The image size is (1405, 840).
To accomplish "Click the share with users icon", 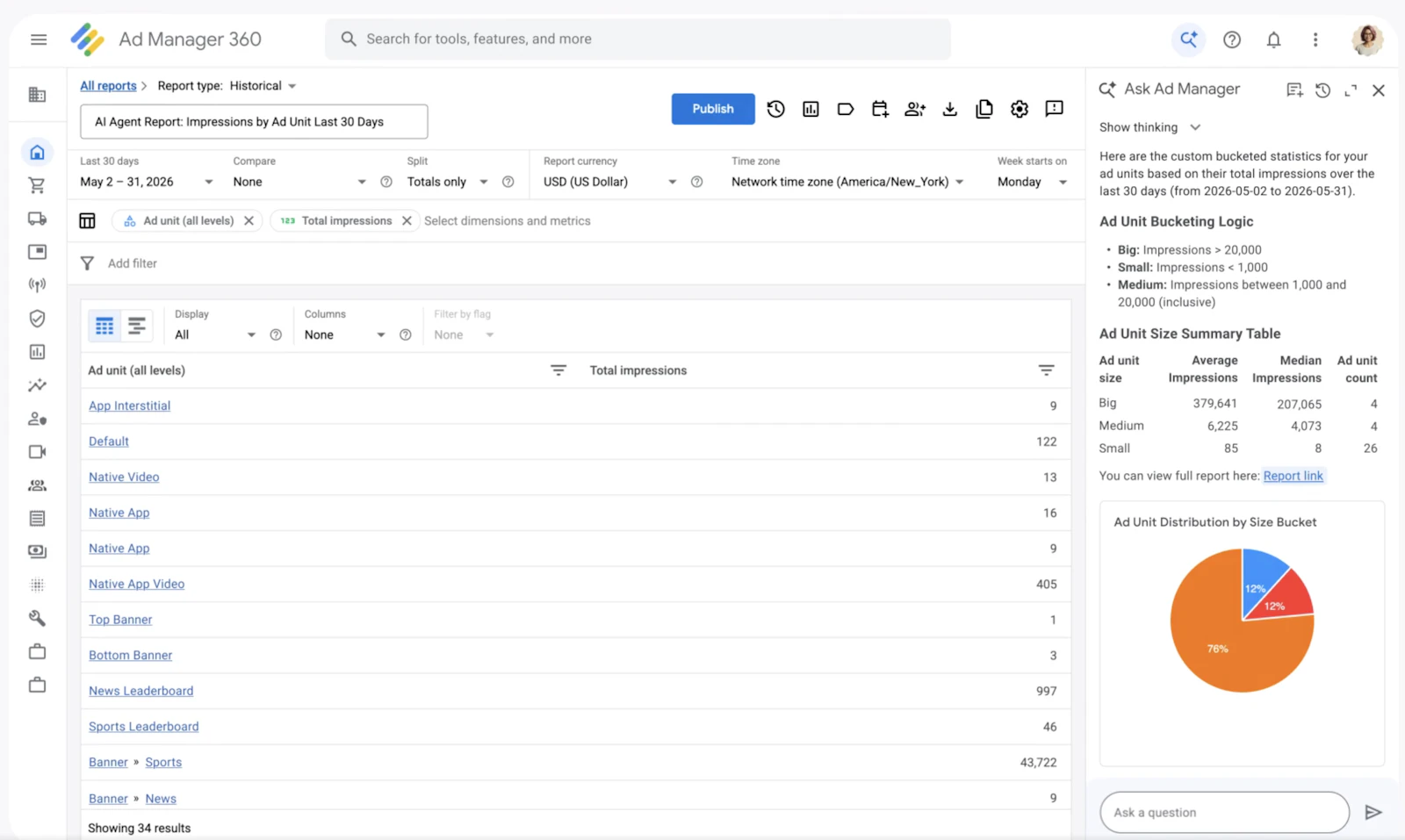I will (x=915, y=109).
